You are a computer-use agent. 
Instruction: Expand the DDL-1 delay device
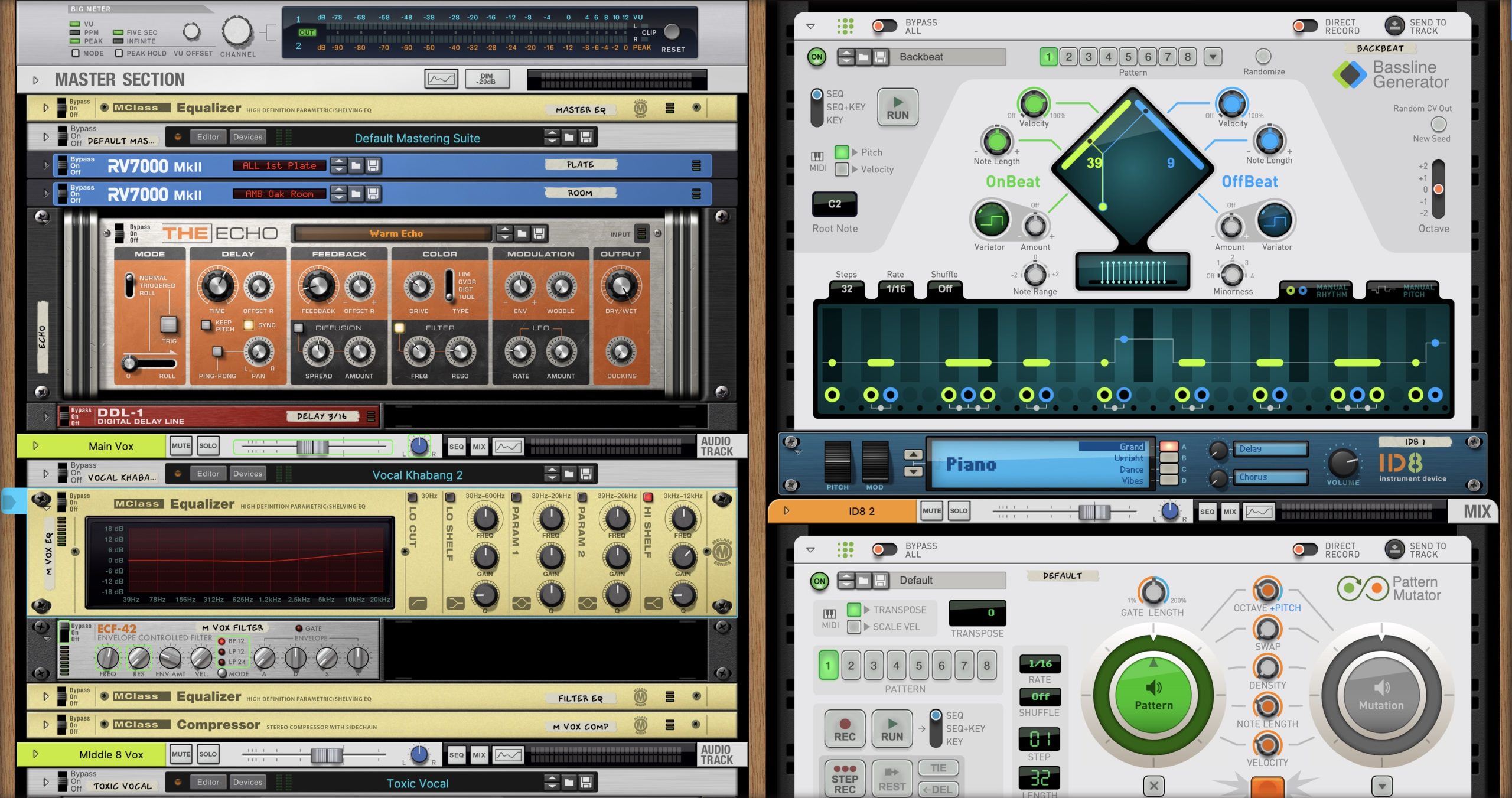(46, 416)
